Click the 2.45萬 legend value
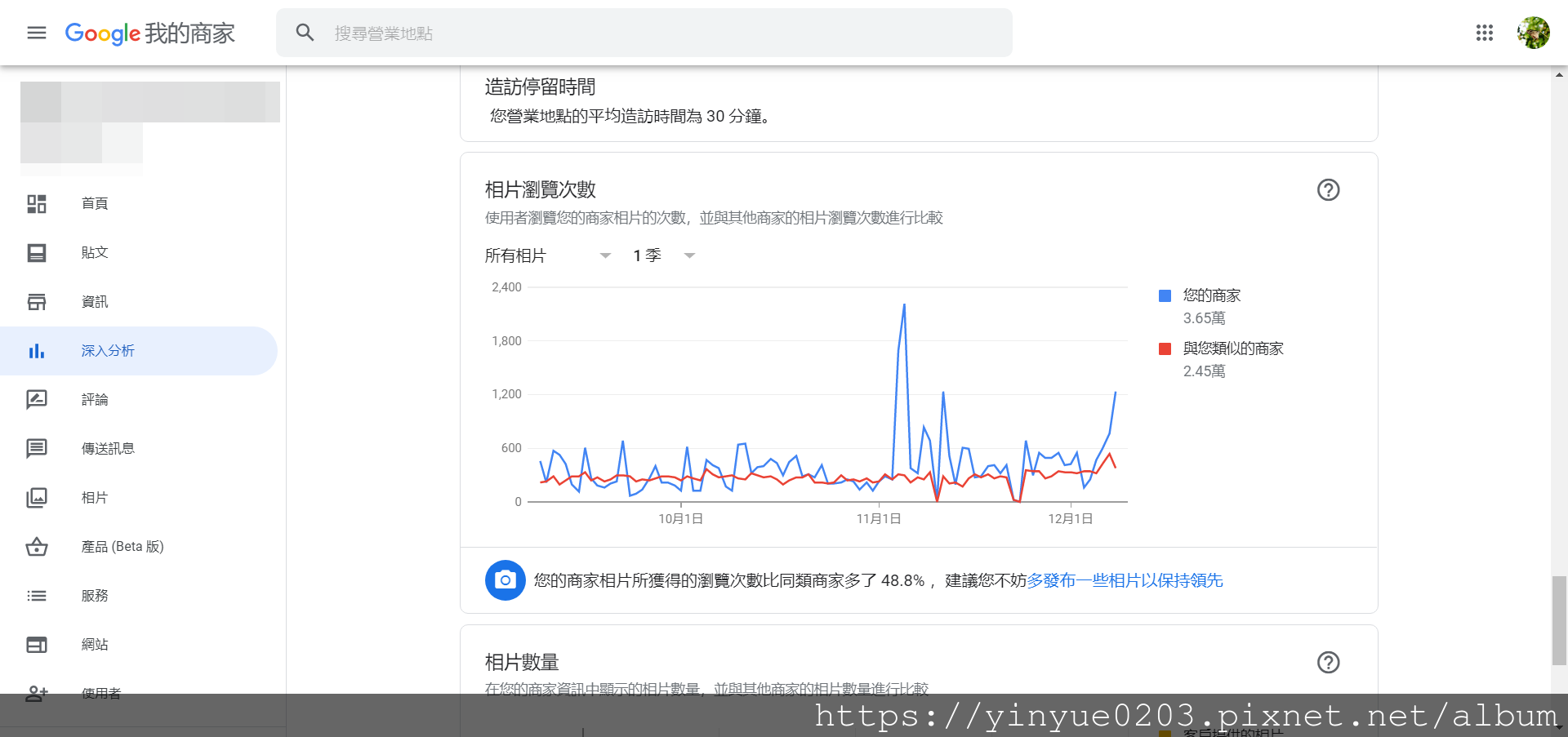This screenshot has width=1568, height=737. pyautogui.click(x=1205, y=371)
